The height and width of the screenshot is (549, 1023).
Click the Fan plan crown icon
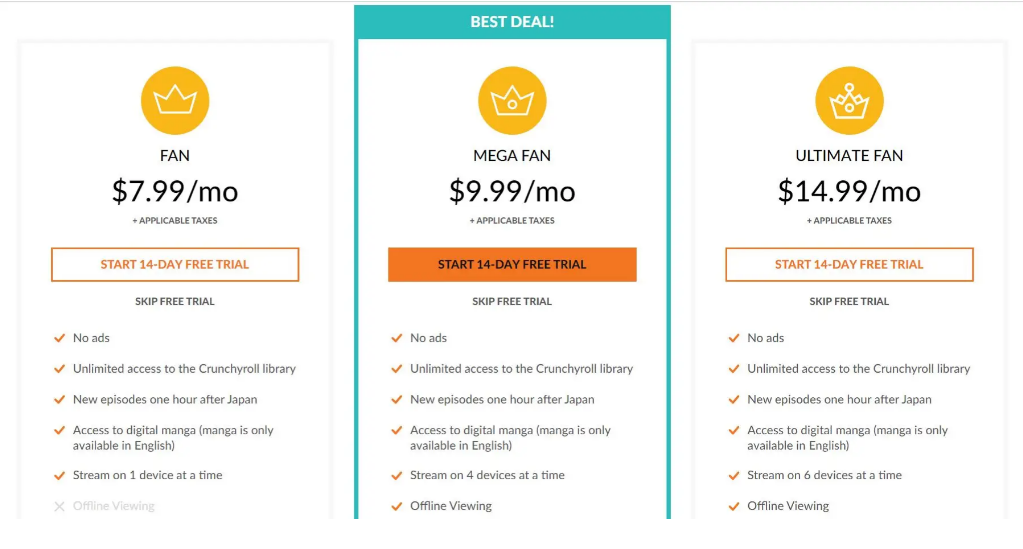point(175,101)
